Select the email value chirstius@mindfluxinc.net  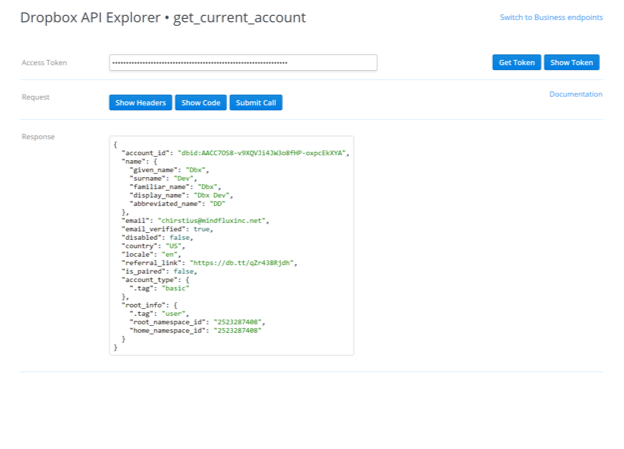(213, 220)
